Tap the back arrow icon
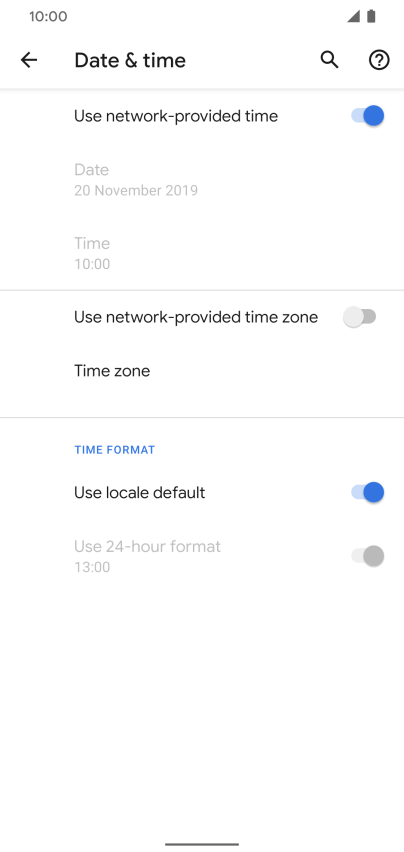 (29, 60)
